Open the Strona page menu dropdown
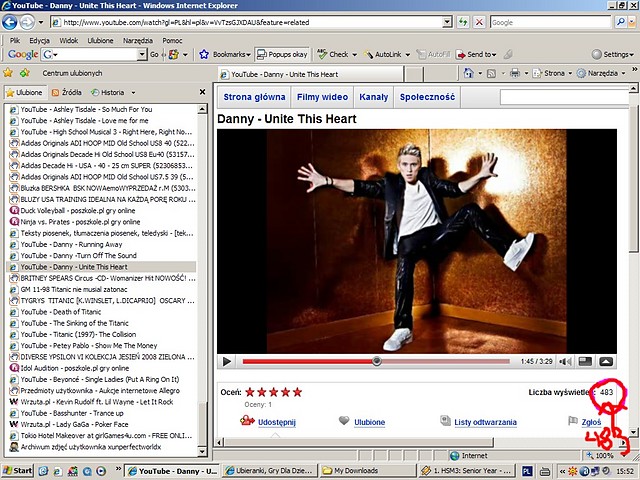 570,73
